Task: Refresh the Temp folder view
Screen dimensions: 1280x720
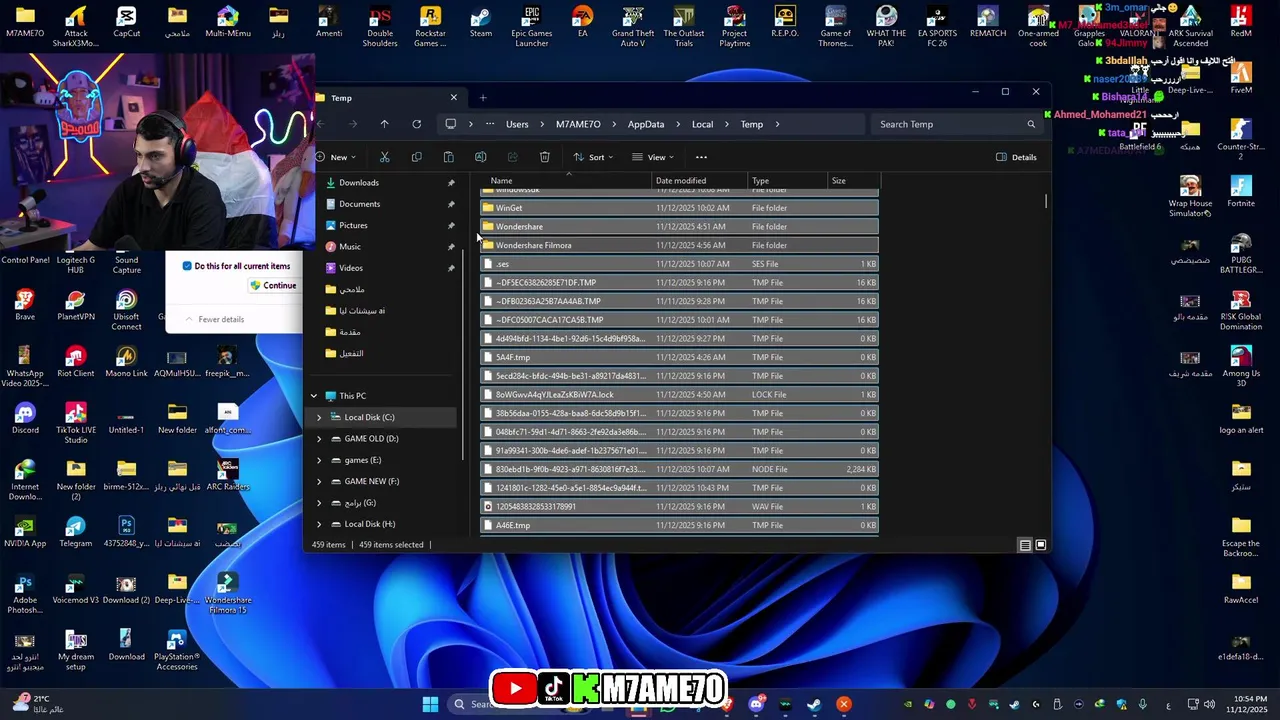Action: coord(416,124)
